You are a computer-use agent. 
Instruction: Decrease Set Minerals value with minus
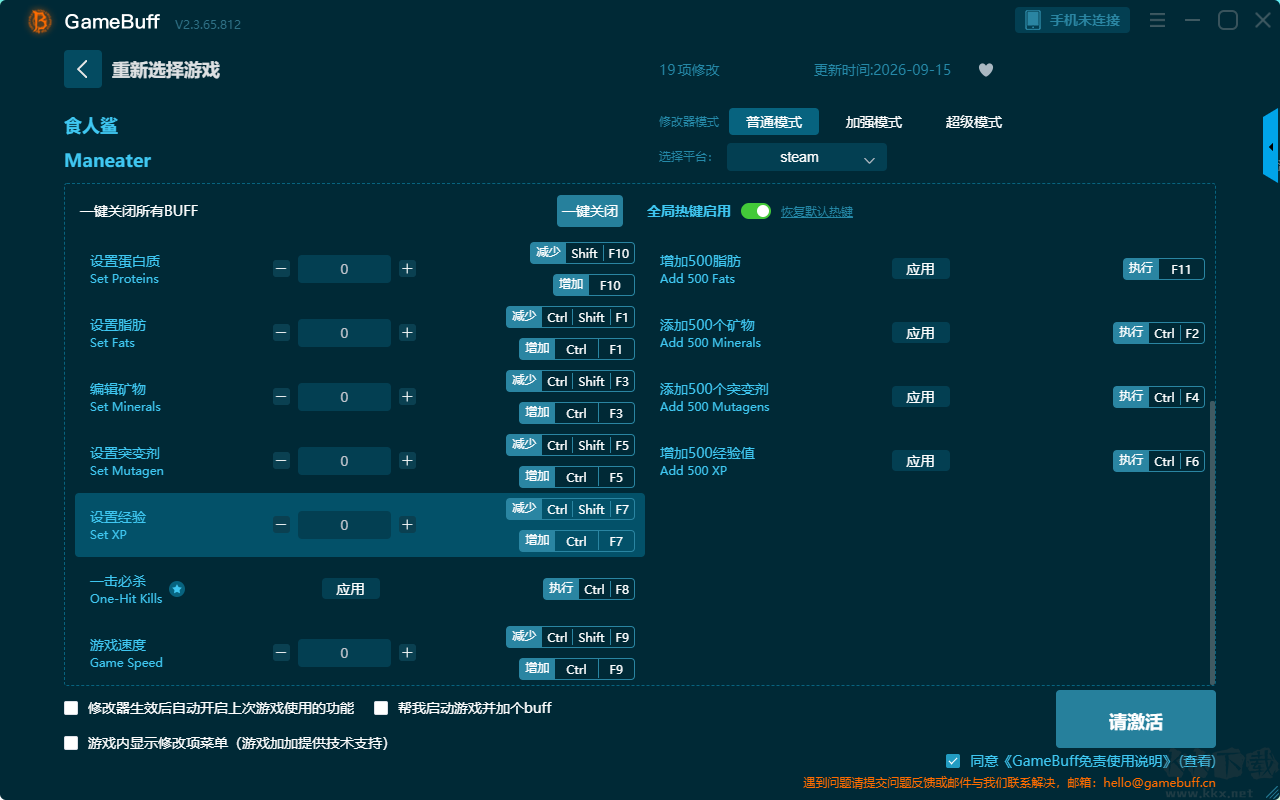coord(281,397)
